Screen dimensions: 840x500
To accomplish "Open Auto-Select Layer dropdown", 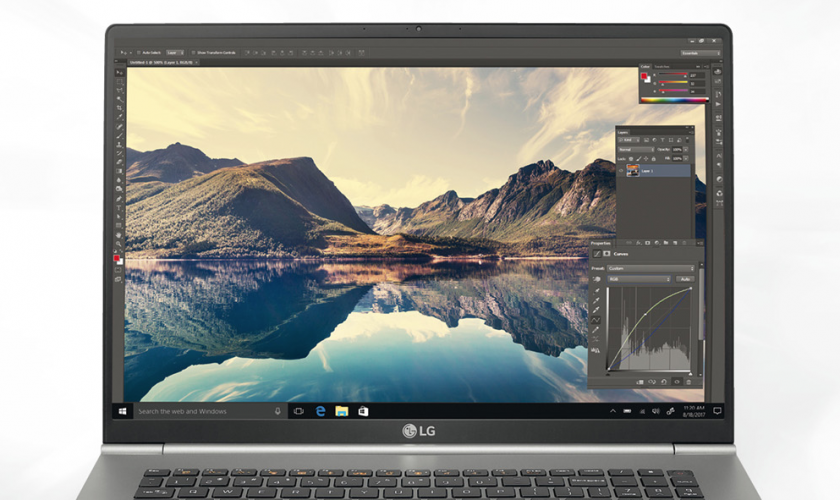I will [x=175, y=53].
